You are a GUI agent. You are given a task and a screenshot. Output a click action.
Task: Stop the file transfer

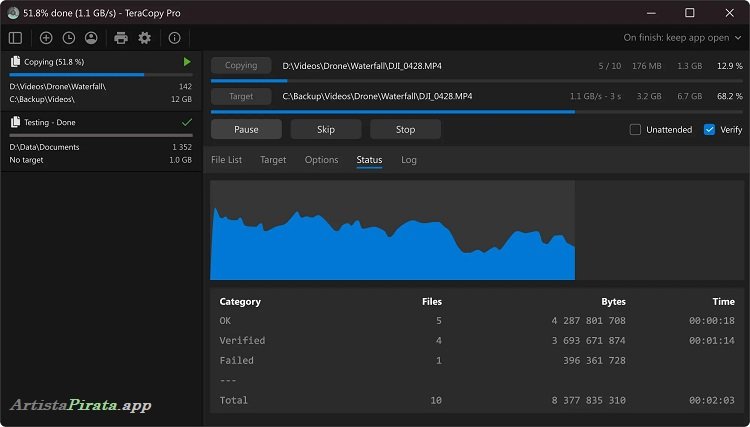(405, 130)
